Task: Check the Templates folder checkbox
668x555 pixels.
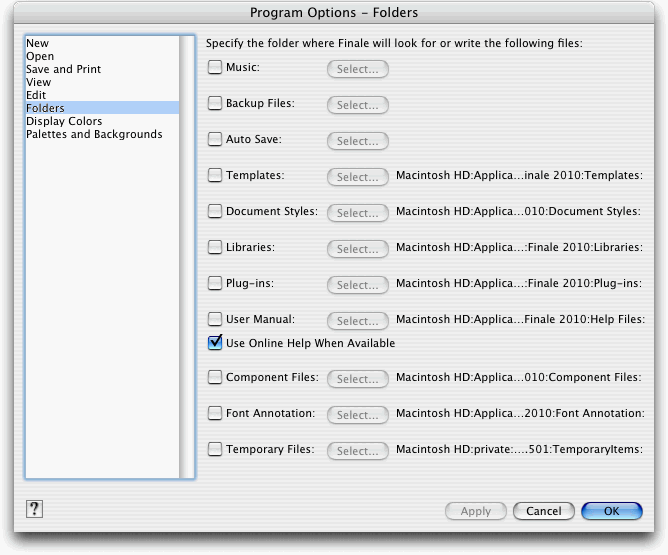Action: (x=215, y=175)
